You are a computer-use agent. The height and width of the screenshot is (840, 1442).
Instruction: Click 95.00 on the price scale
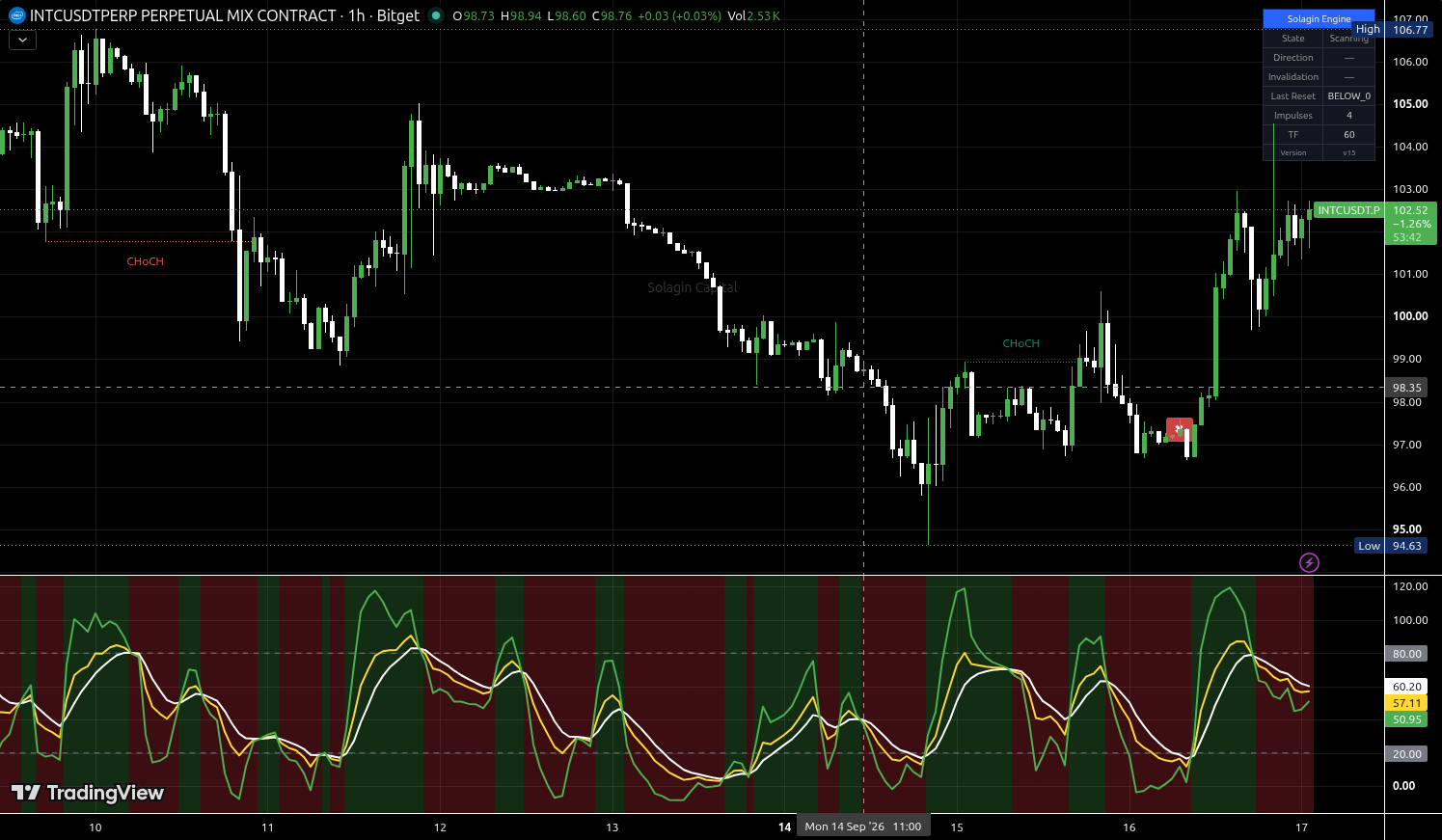(x=1407, y=529)
